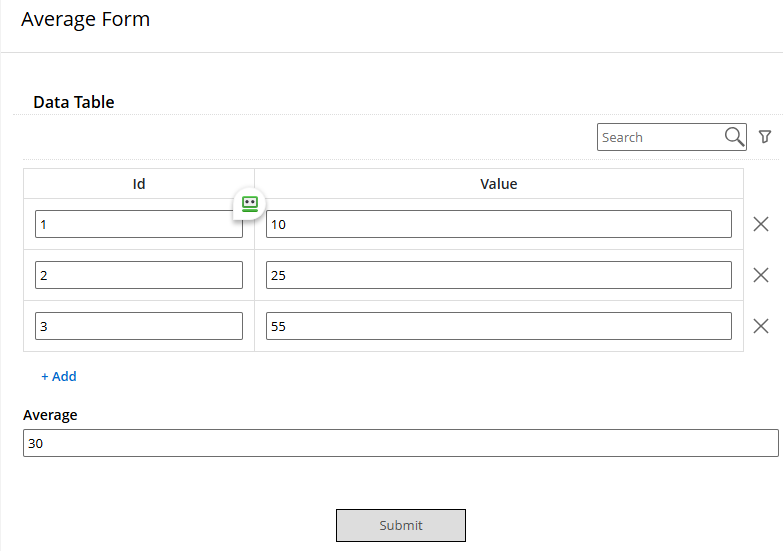This screenshot has height=551, width=783.
Task: Select the Id field containing 1
Action: point(139,224)
